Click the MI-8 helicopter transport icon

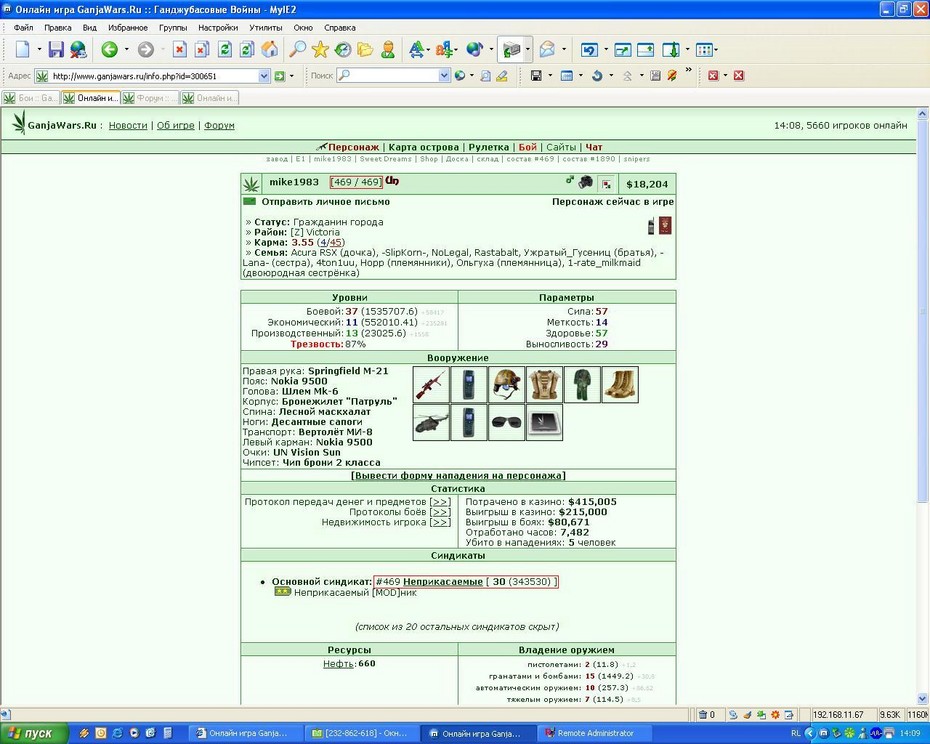[431, 422]
